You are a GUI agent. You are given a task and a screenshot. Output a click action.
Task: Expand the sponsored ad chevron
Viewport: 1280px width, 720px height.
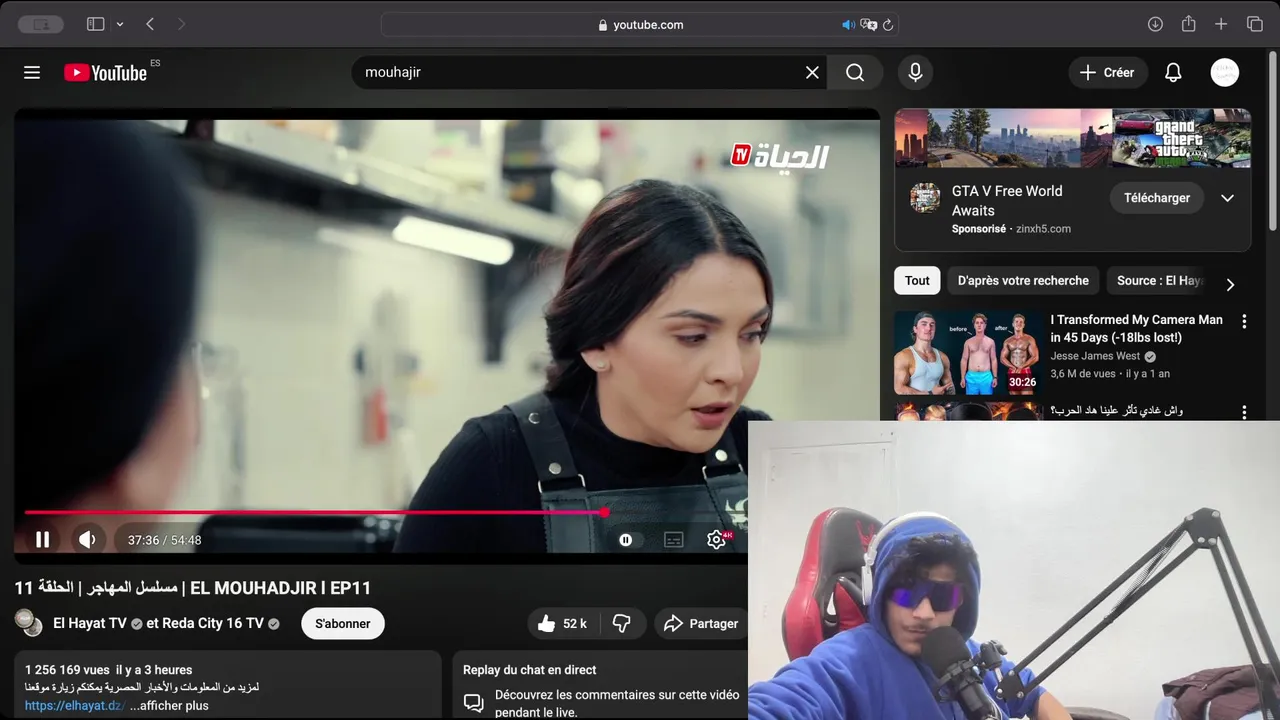(1227, 198)
